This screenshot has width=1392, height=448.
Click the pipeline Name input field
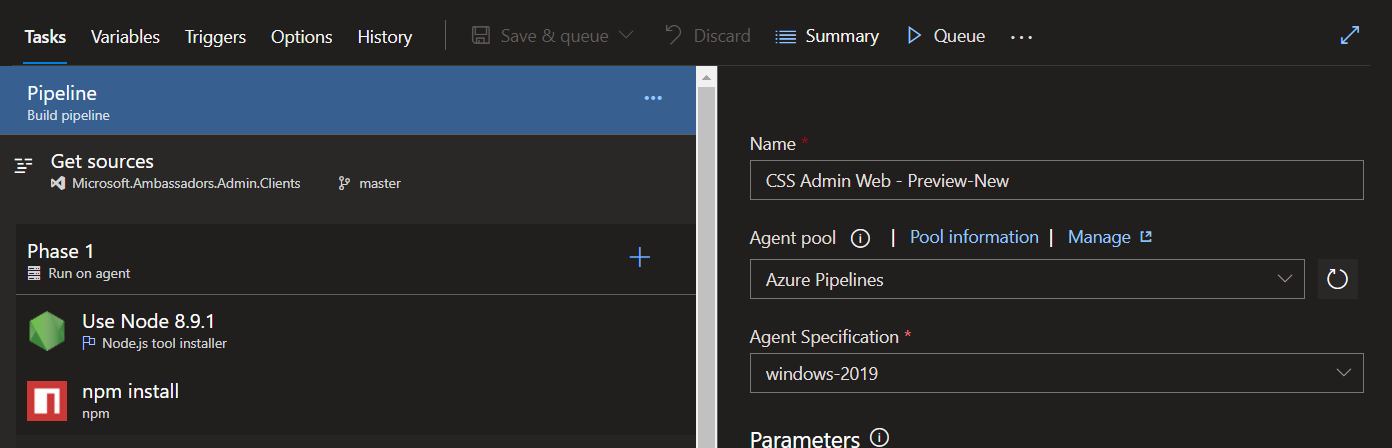click(x=1056, y=181)
